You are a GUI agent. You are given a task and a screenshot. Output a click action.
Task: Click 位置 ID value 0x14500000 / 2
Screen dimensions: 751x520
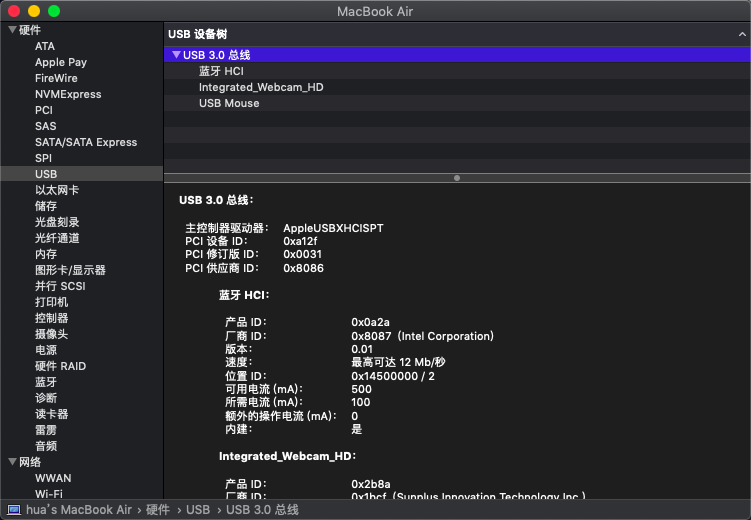click(393, 376)
